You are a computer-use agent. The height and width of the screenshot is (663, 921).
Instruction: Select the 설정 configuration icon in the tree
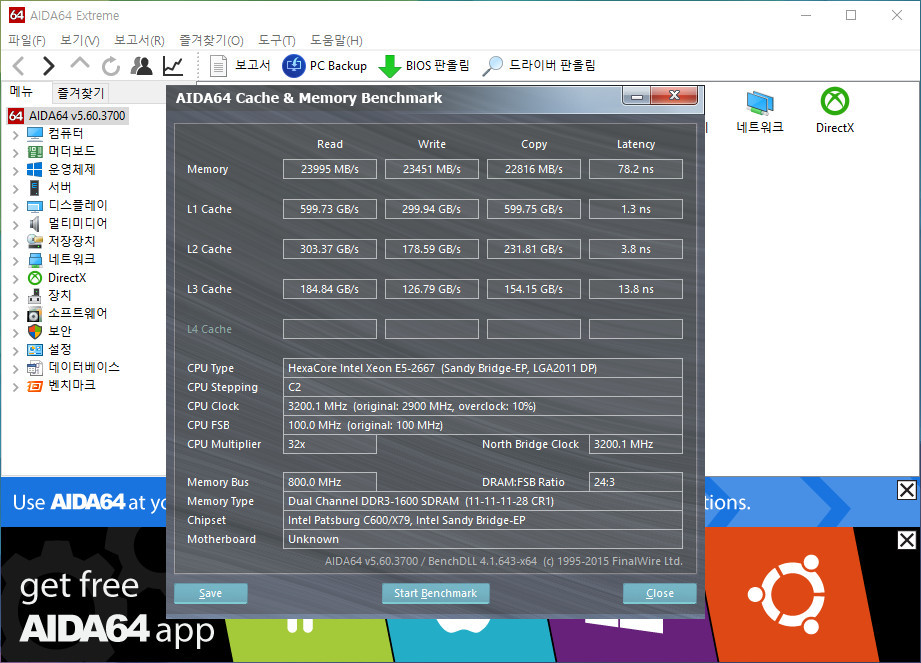coord(35,350)
